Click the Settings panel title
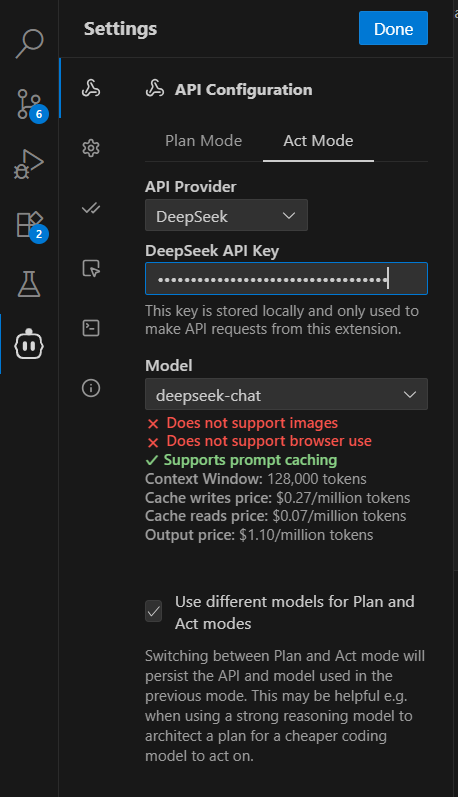 pos(120,28)
